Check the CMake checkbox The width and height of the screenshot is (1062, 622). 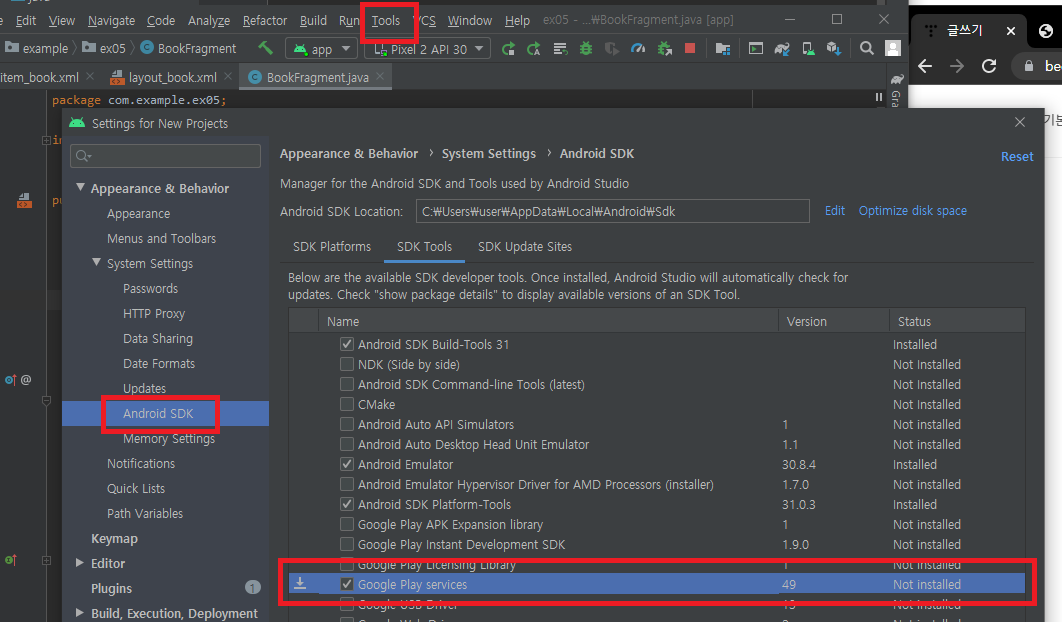[347, 404]
